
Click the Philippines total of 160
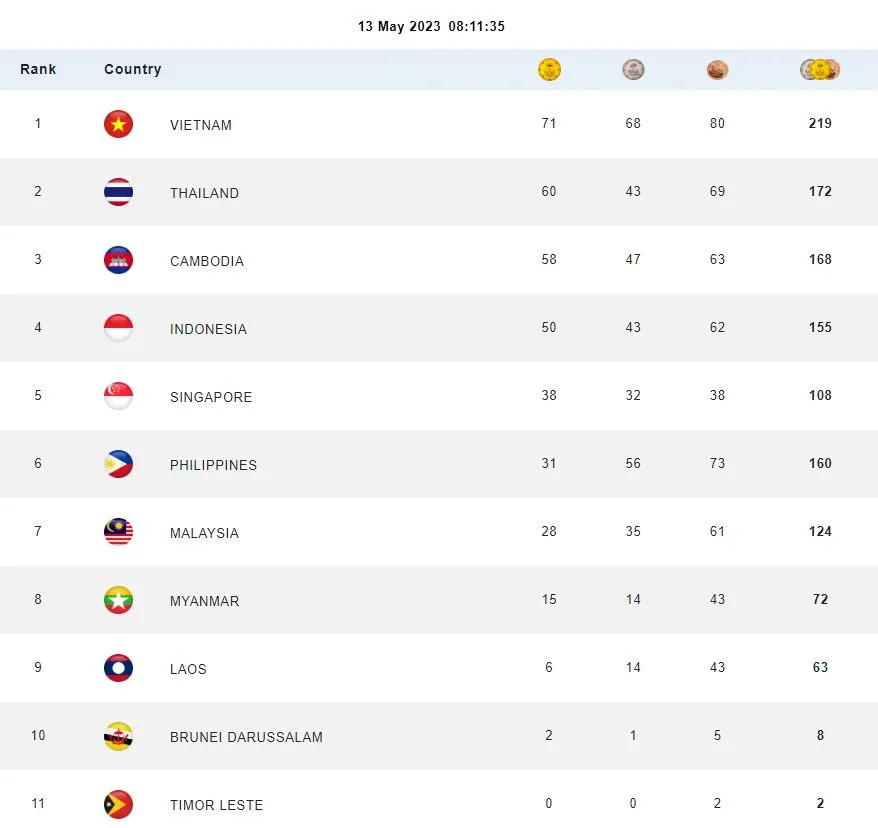[820, 464]
